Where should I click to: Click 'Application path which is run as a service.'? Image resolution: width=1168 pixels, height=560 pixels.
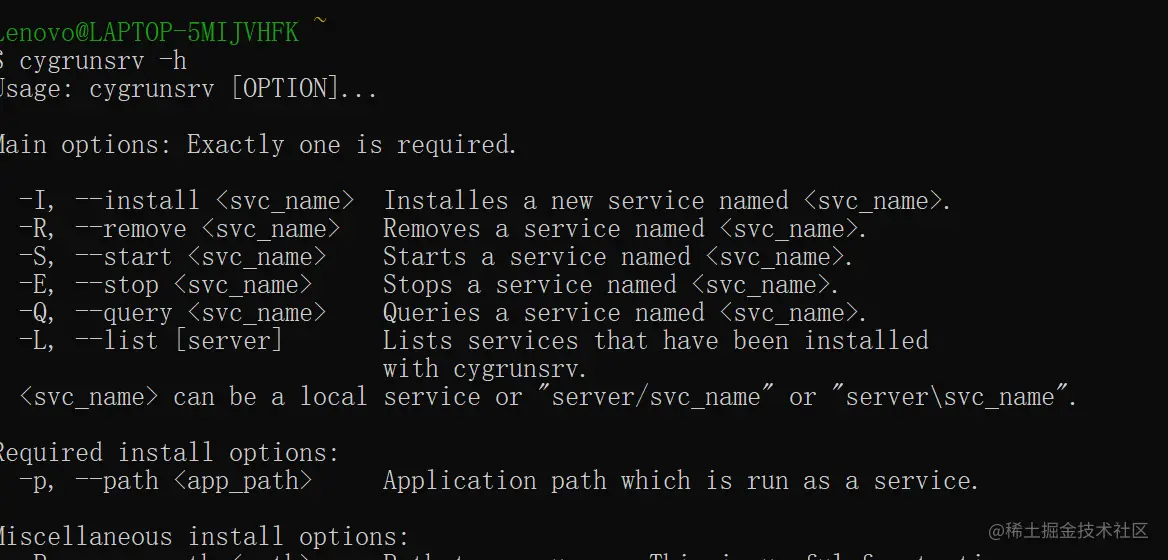[682, 480]
